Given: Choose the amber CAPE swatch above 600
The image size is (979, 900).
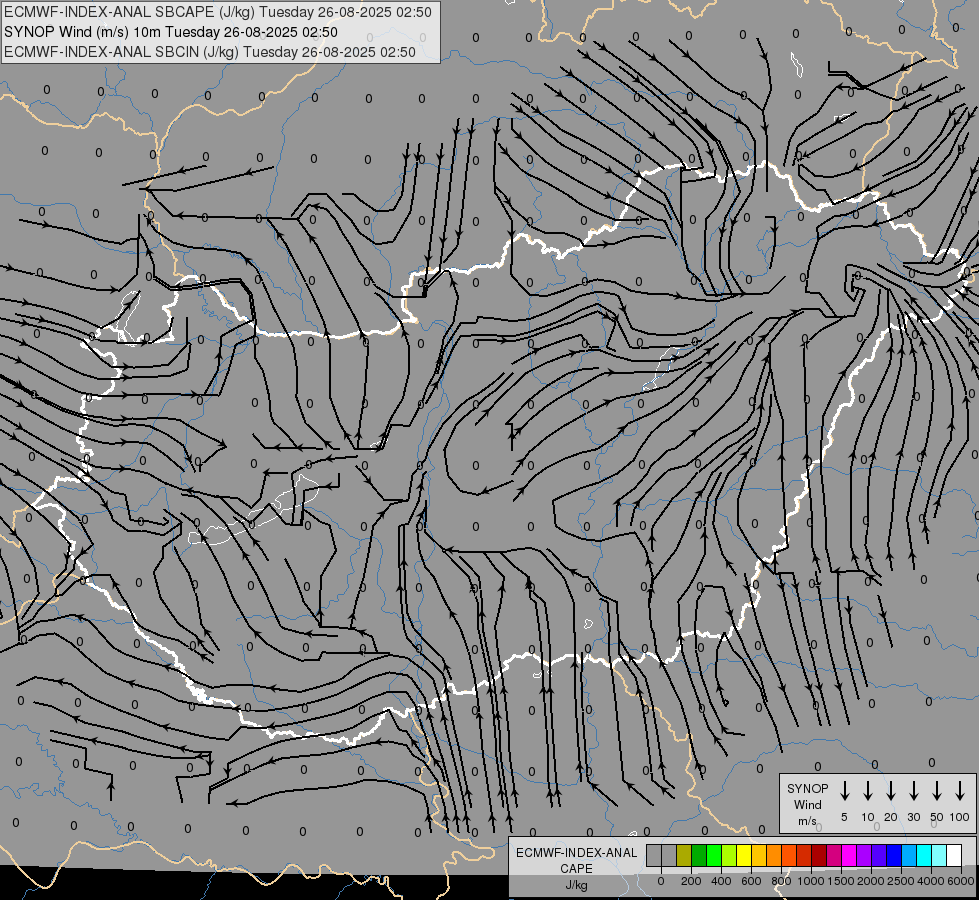Looking at the screenshot, I should pos(759,855).
